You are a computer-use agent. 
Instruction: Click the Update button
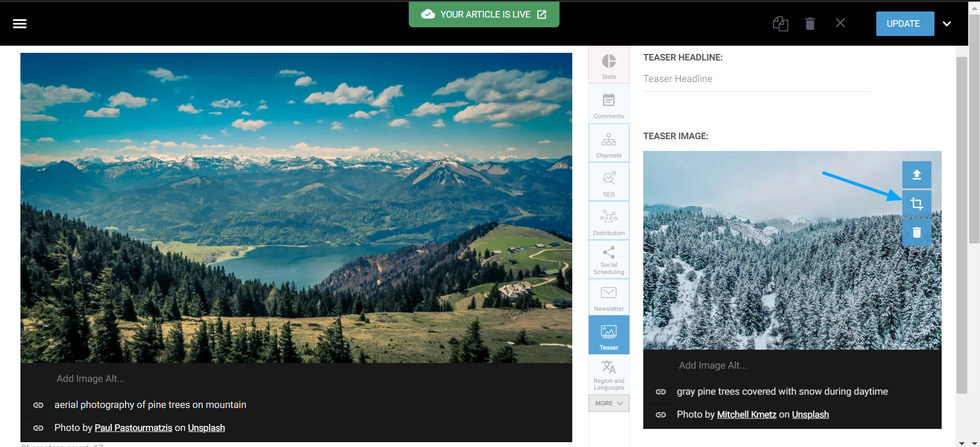pyautogui.click(x=903, y=24)
